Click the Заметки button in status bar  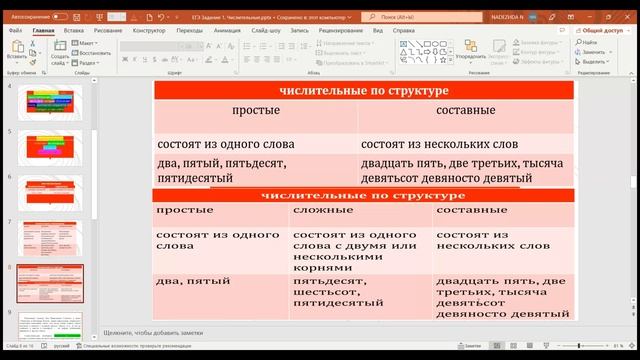coord(470,346)
